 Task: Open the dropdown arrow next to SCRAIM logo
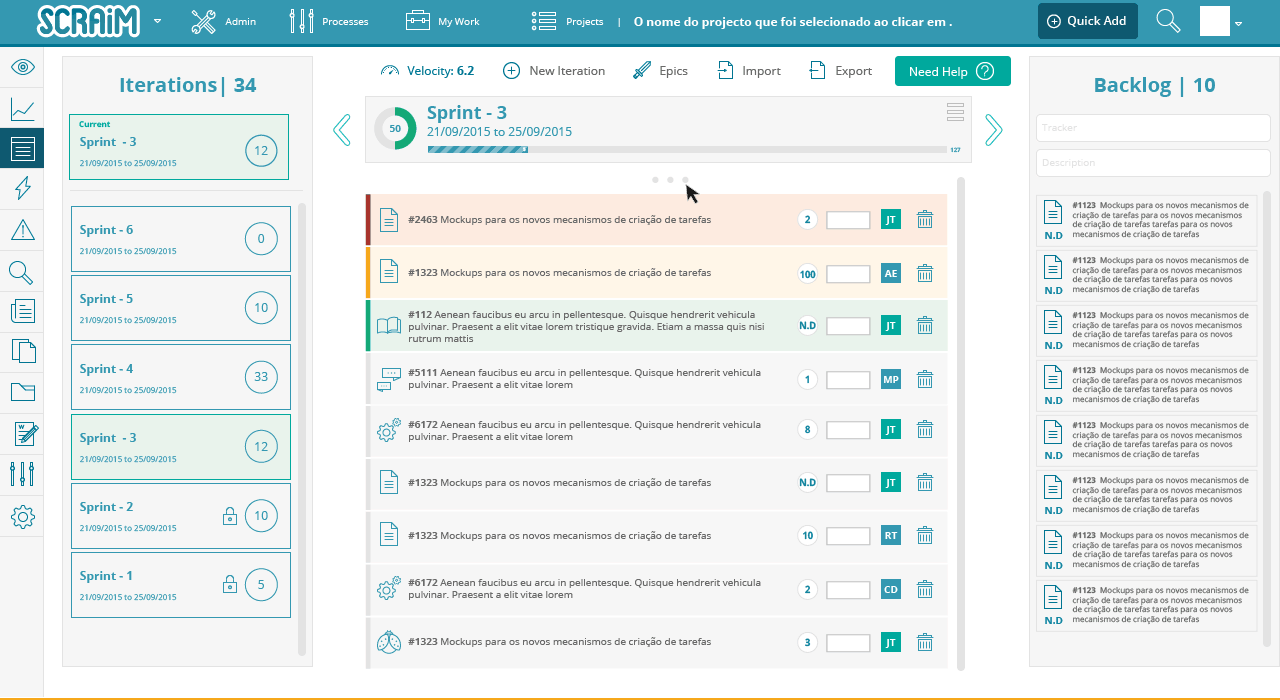tap(158, 21)
